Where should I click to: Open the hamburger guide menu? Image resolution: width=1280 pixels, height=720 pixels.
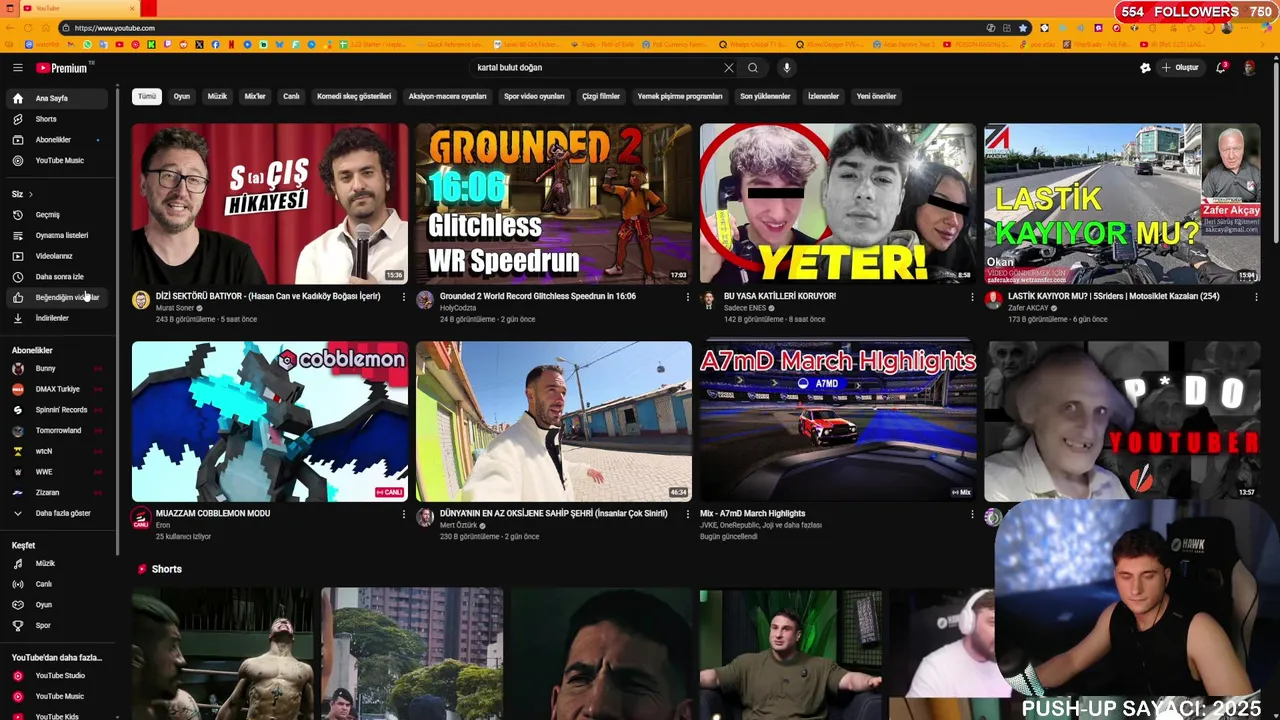click(17, 68)
